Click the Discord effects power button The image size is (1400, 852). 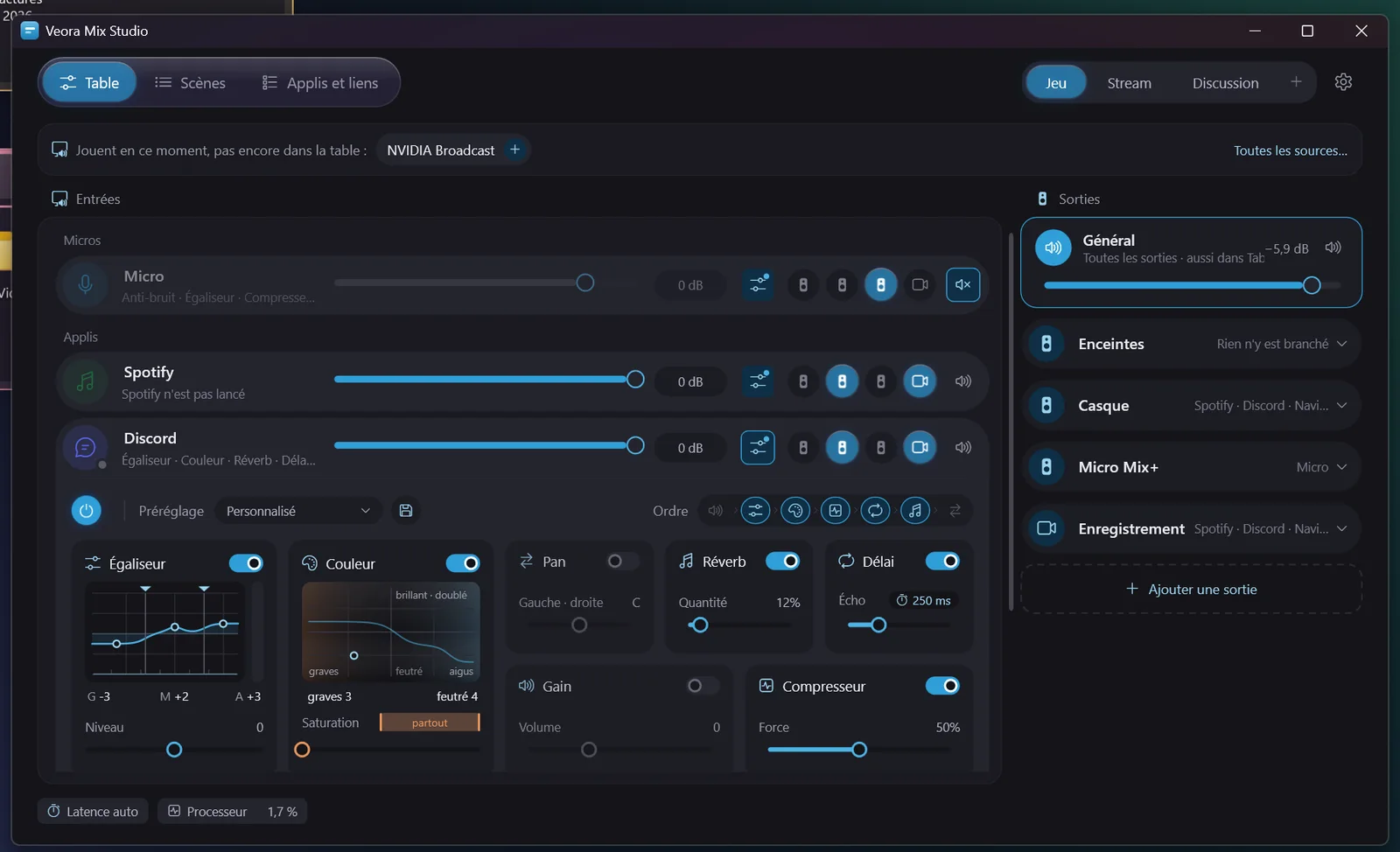[86, 511]
